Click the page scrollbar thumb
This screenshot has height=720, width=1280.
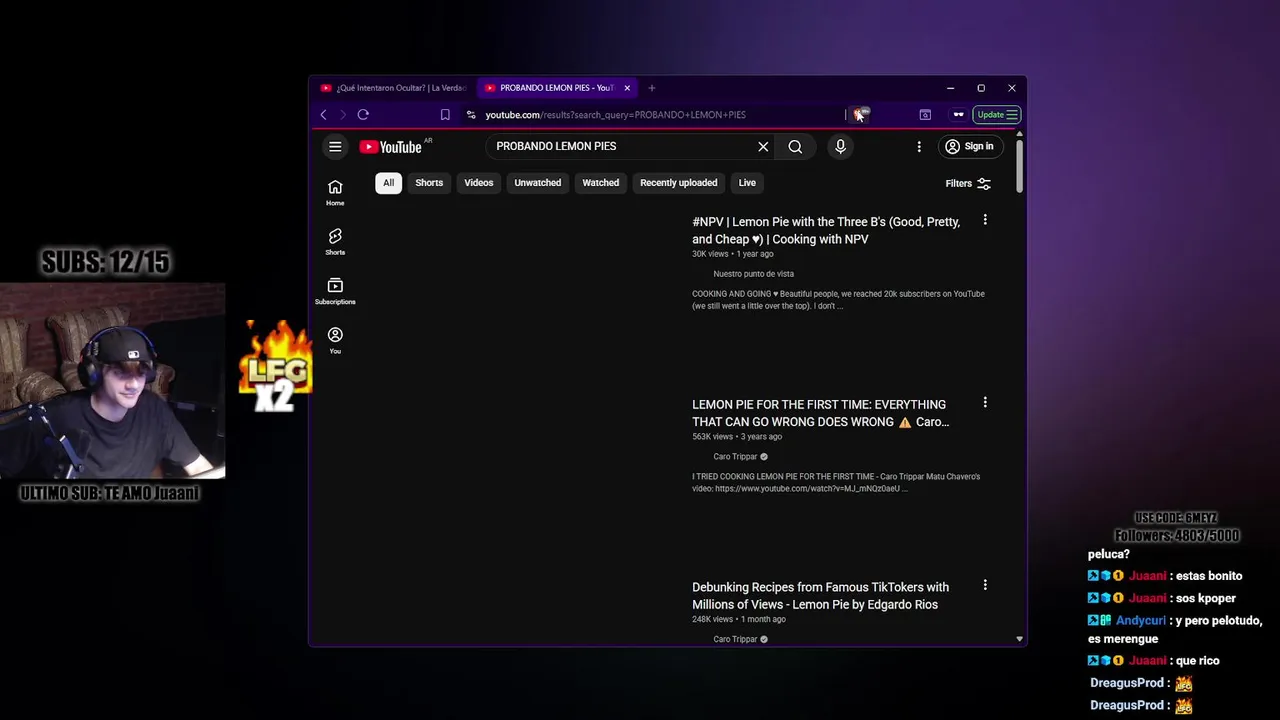(x=1019, y=167)
